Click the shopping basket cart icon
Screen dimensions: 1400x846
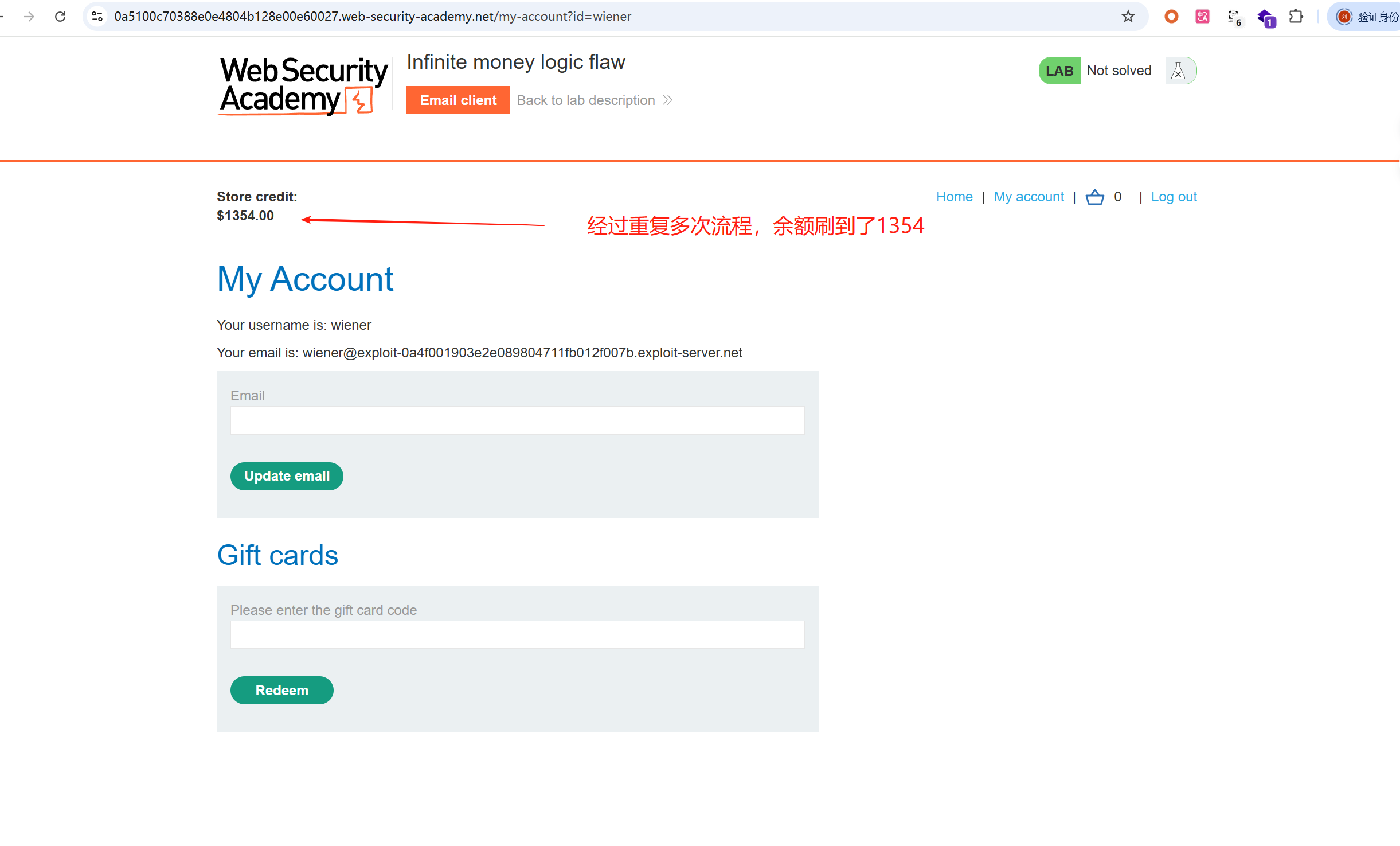click(x=1094, y=197)
